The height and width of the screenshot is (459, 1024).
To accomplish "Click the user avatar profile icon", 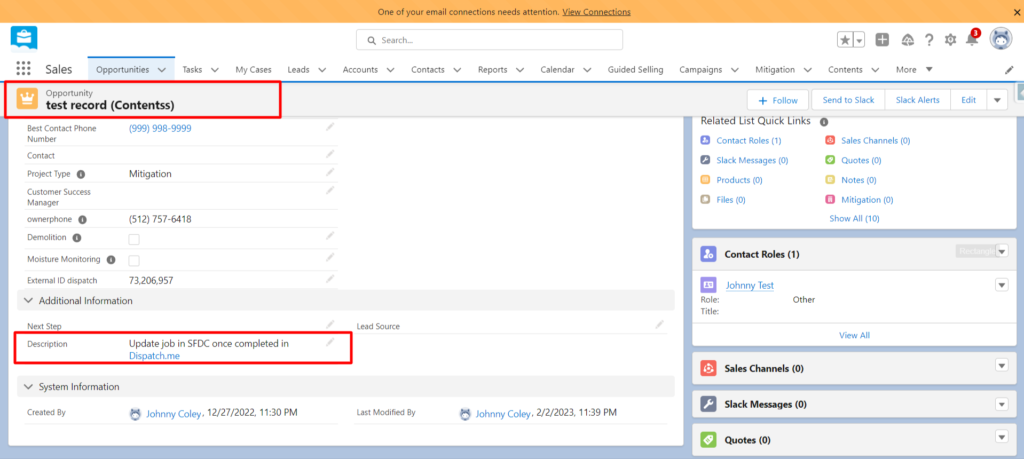I will pyautogui.click(x=1000, y=39).
